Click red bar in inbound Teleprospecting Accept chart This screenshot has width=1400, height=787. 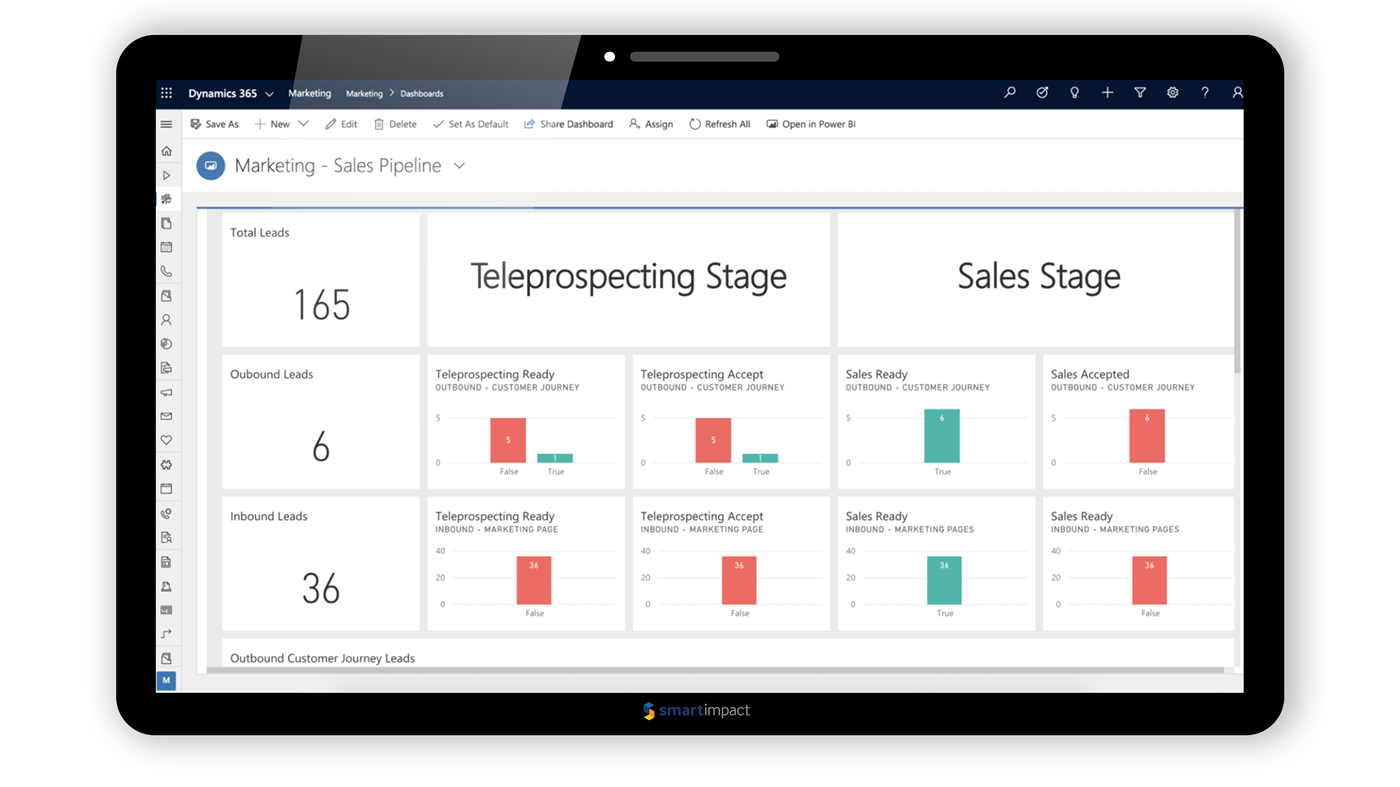click(x=739, y=581)
